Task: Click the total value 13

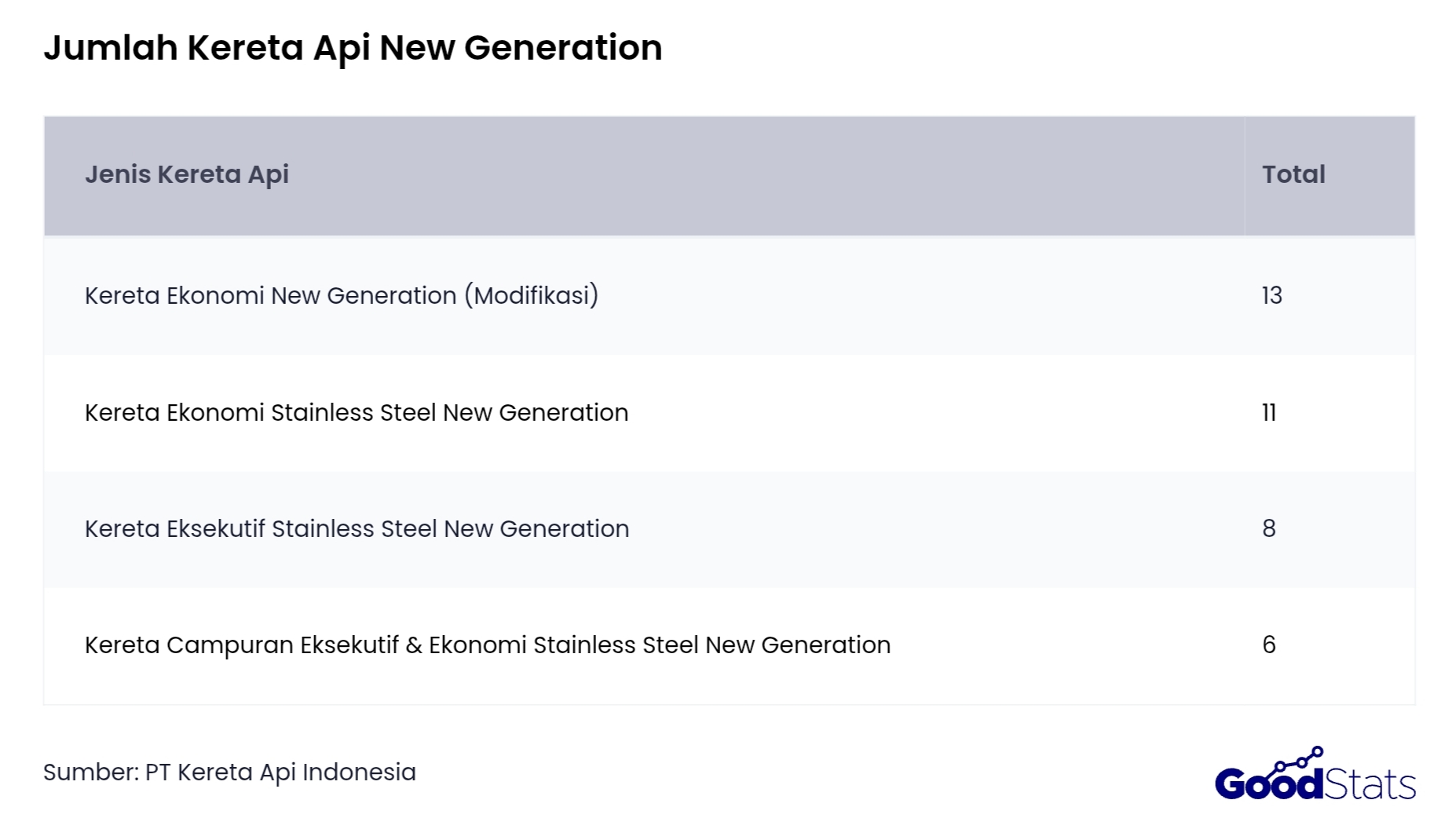Action: (x=1273, y=296)
